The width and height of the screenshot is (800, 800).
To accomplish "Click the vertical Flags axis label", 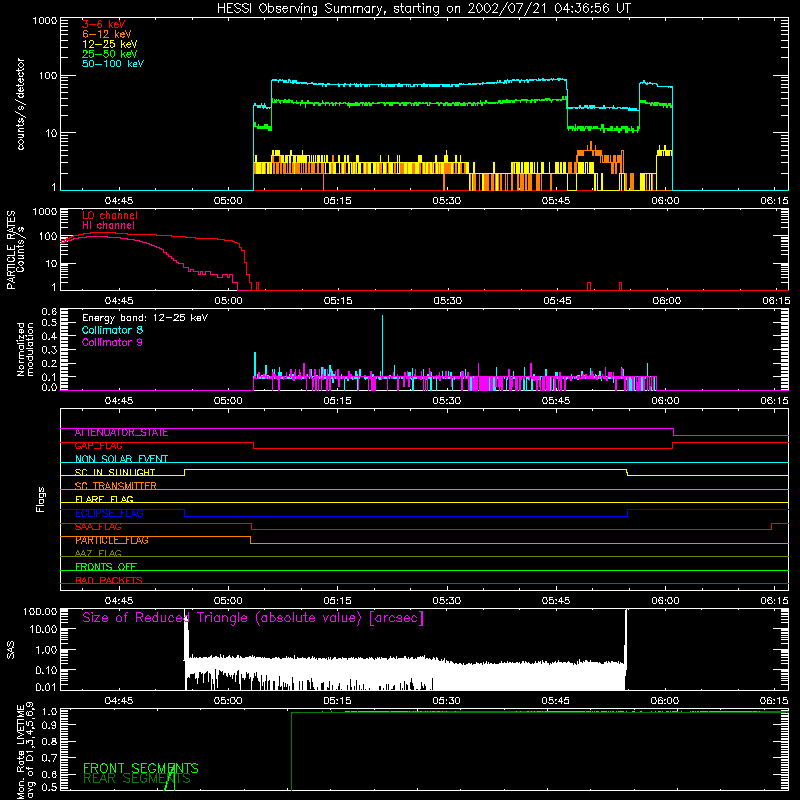I will (x=41, y=499).
